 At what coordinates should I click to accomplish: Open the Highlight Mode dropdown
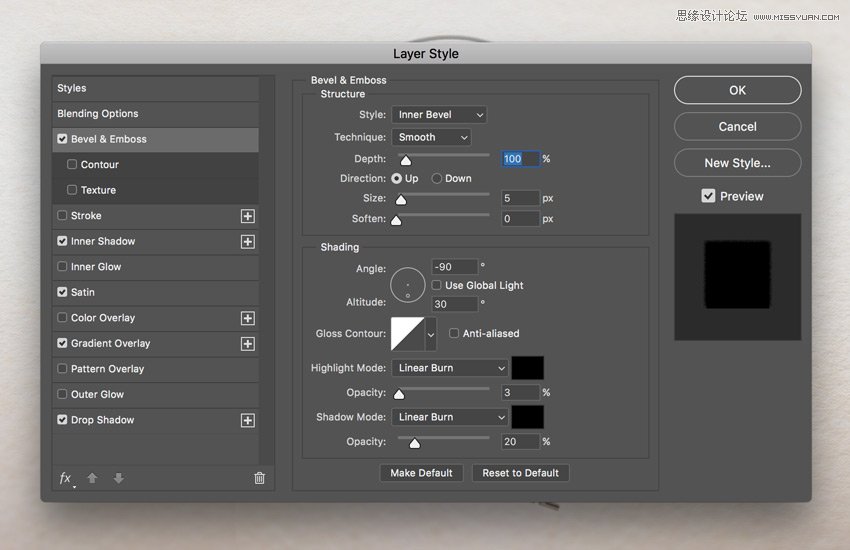coord(450,368)
